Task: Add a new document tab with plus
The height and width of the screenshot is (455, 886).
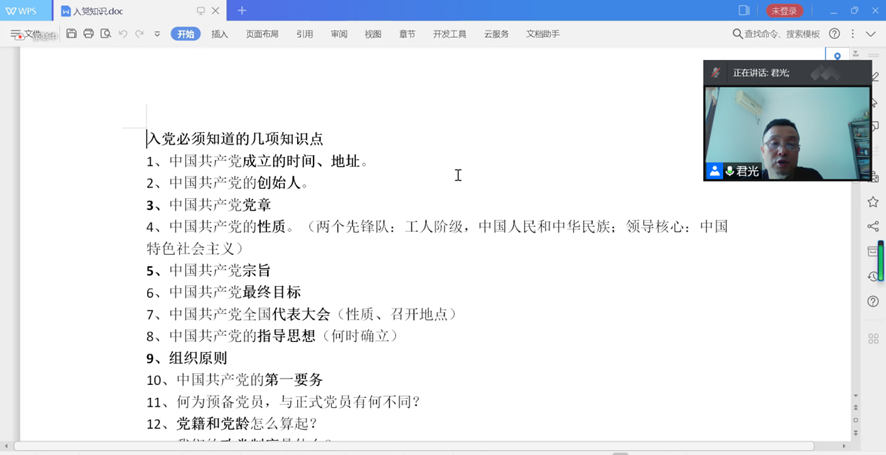Action: click(242, 11)
